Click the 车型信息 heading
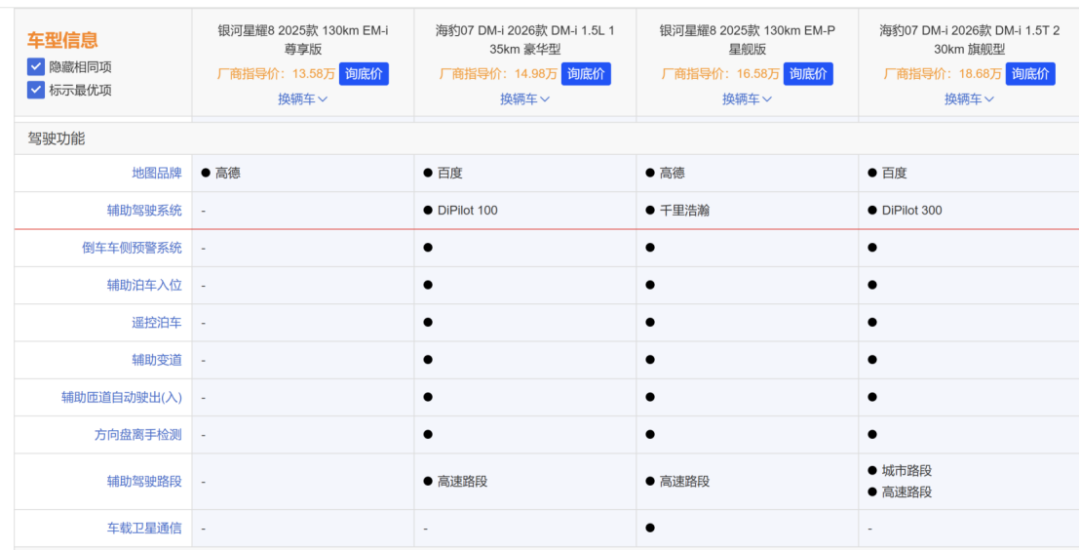The image size is (1080, 550). point(63,40)
